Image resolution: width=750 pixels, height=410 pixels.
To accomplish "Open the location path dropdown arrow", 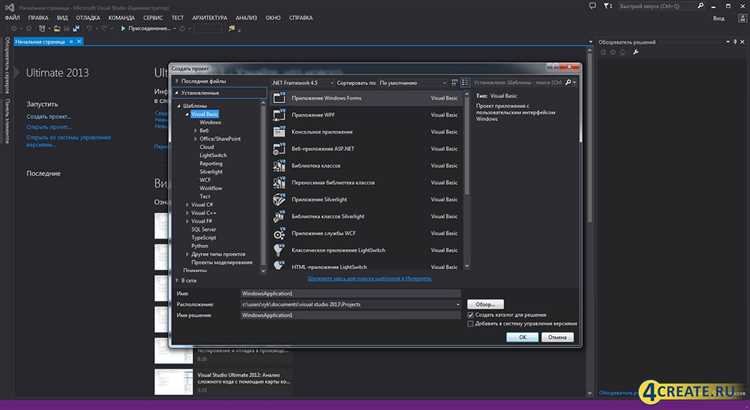I will [458, 304].
